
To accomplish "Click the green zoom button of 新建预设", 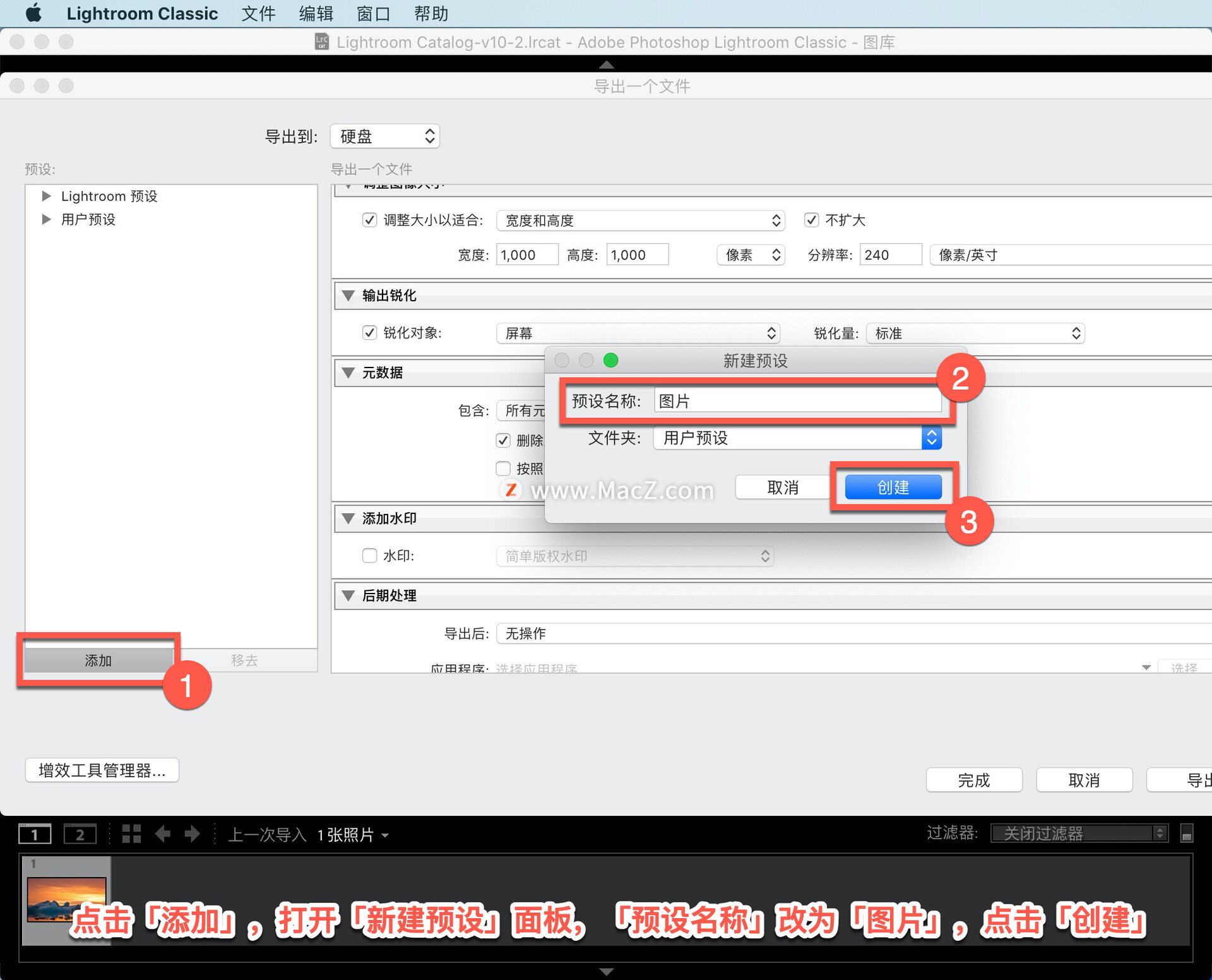I will pyautogui.click(x=610, y=360).
